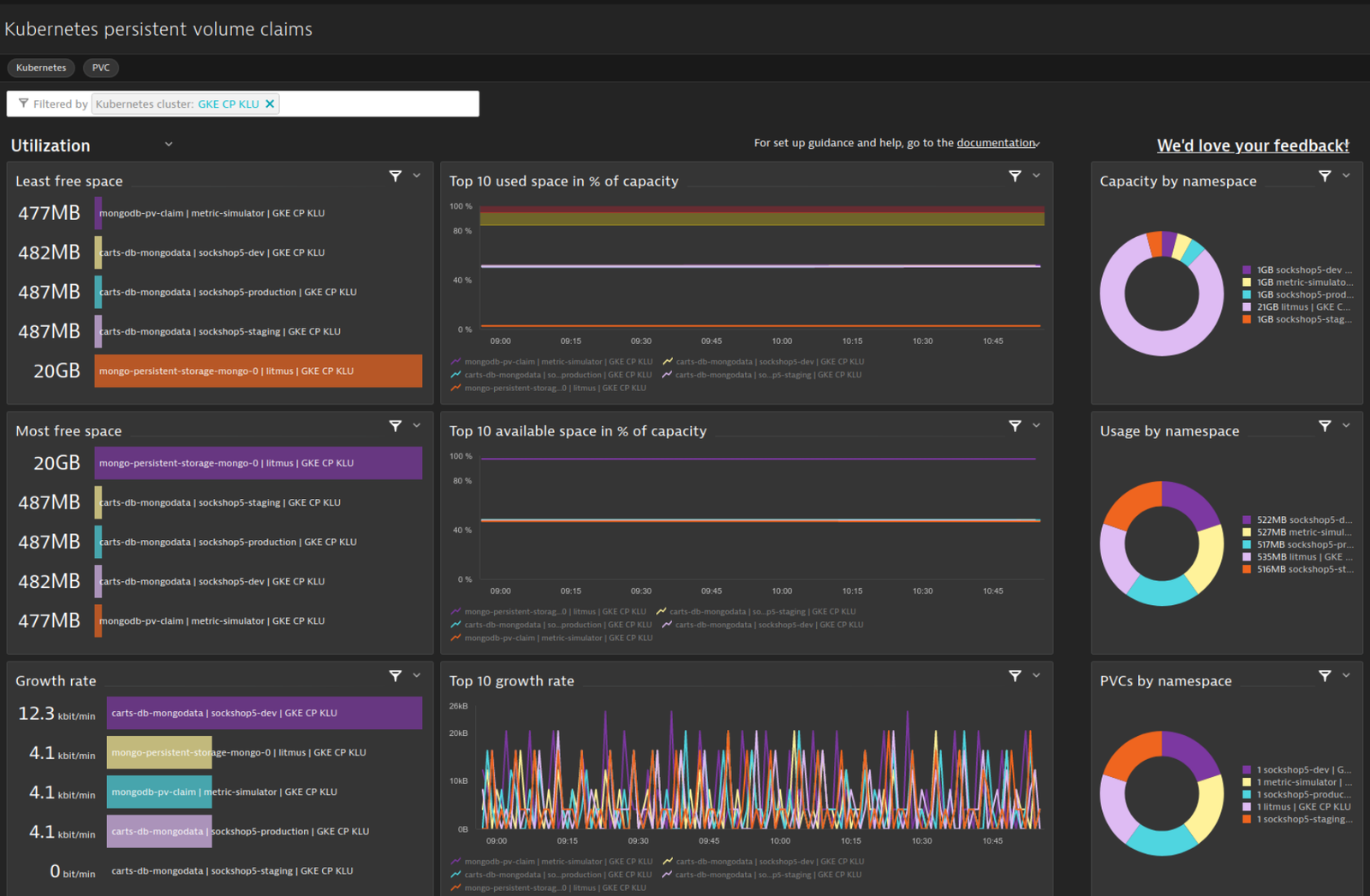The width and height of the screenshot is (1370, 896).
Task: Click the filter icon on Least free space tile
Action: [396, 175]
